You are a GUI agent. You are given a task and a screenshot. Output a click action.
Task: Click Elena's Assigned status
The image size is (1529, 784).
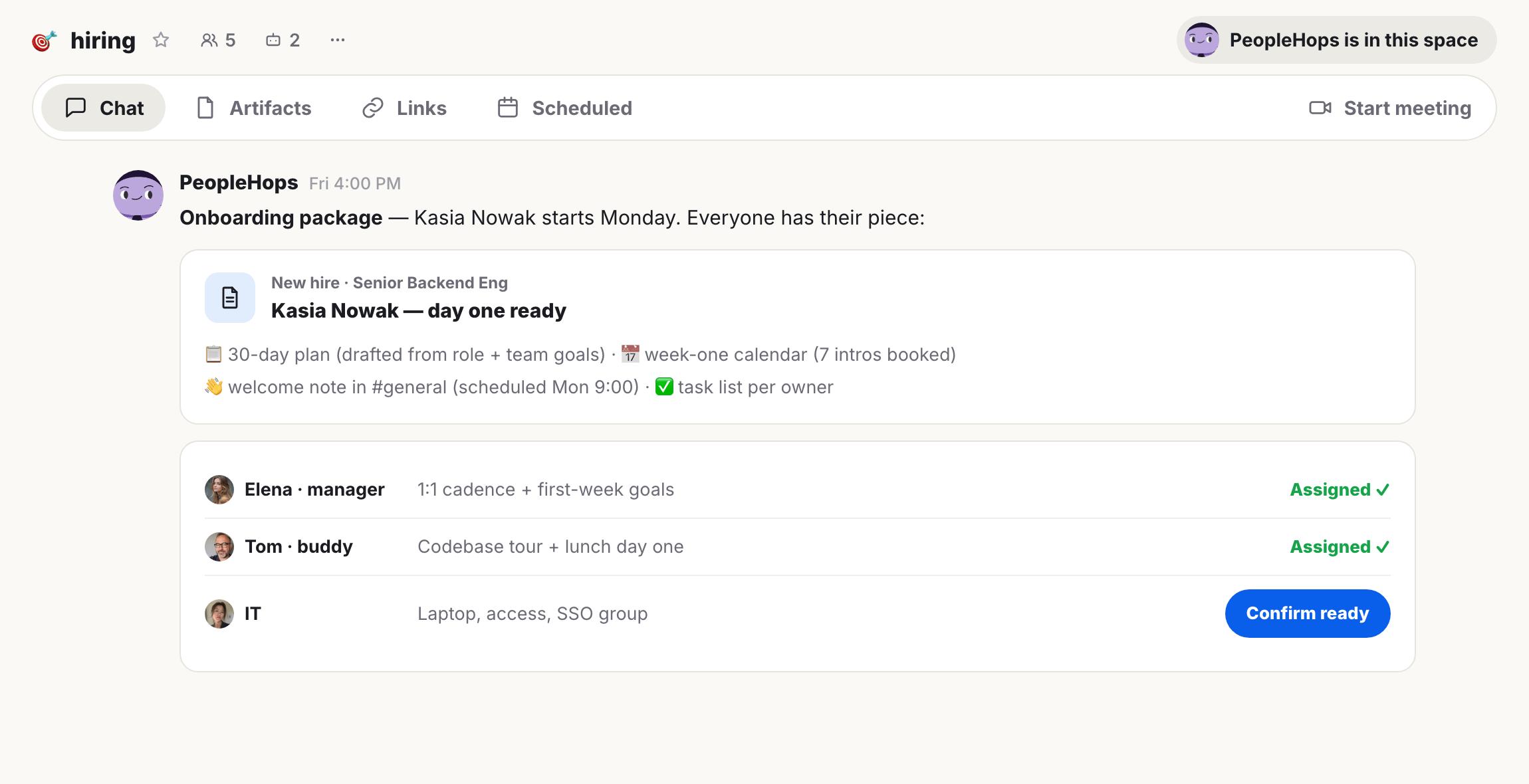click(x=1340, y=490)
